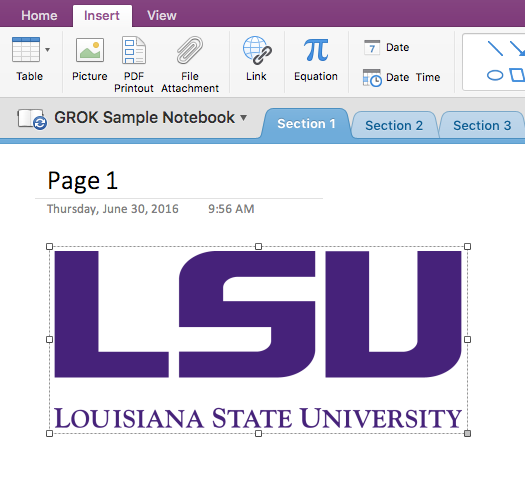Screen dimensions: 525x485
Task: Click the image's right-middle resize handle
Action: click(x=467, y=340)
